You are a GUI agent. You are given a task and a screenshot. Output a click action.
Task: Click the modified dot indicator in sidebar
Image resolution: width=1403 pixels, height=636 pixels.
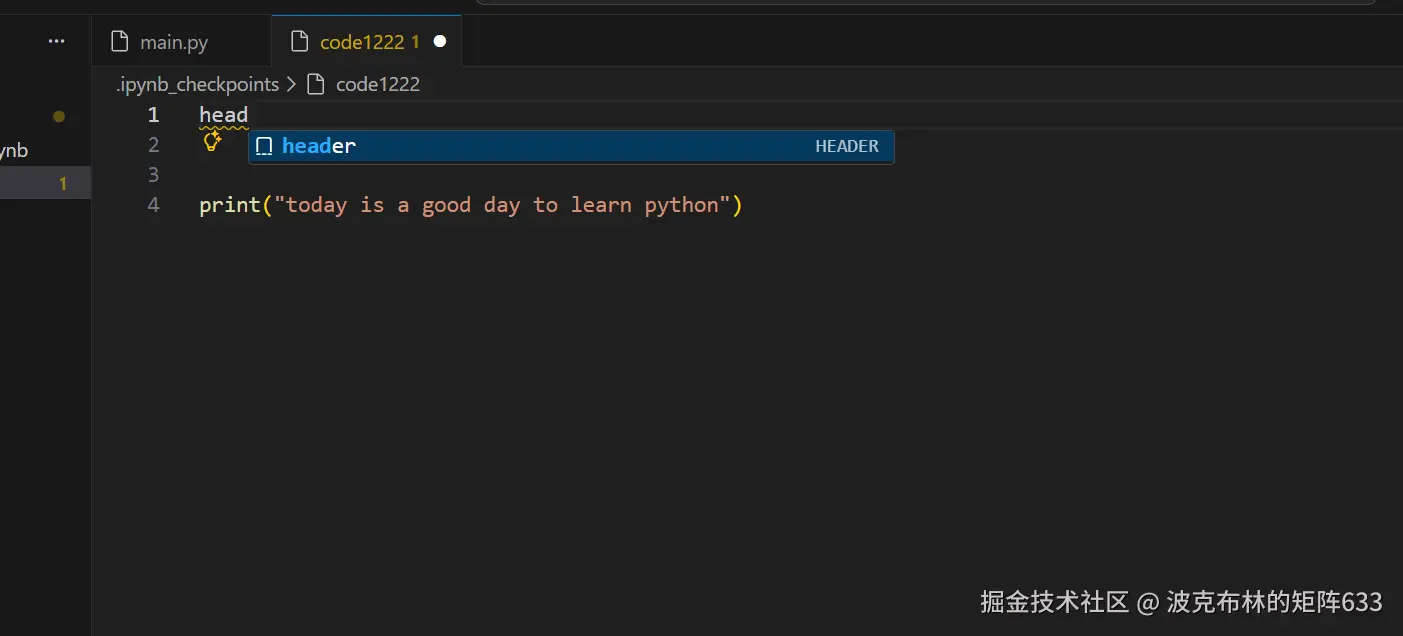click(x=59, y=116)
